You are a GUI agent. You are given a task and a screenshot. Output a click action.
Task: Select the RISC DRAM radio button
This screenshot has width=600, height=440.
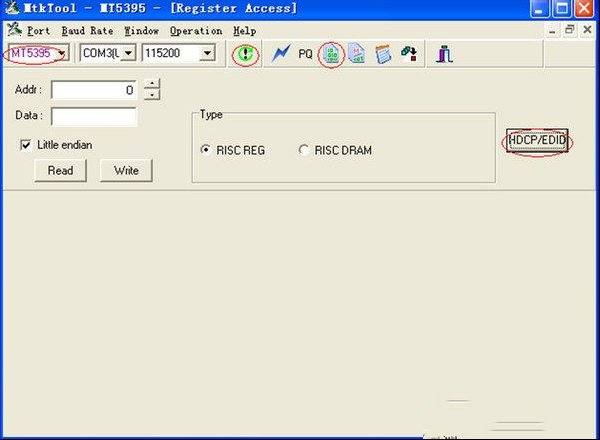point(303,150)
